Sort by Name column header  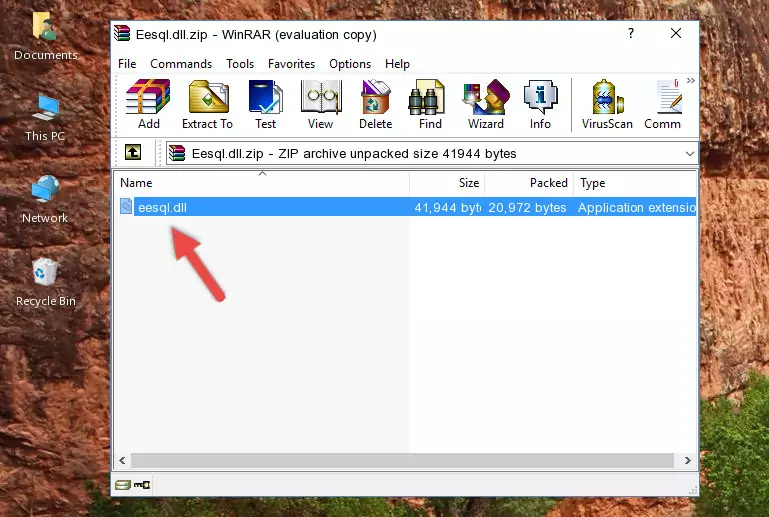pyautogui.click(x=262, y=183)
